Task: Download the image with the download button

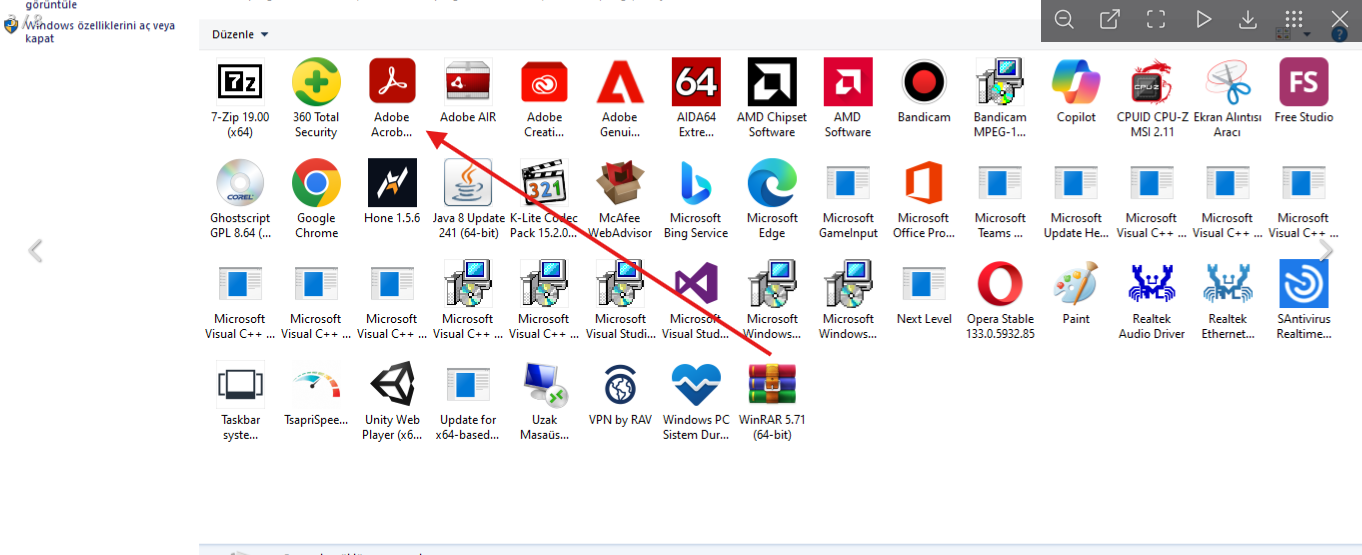Action: tap(1248, 19)
